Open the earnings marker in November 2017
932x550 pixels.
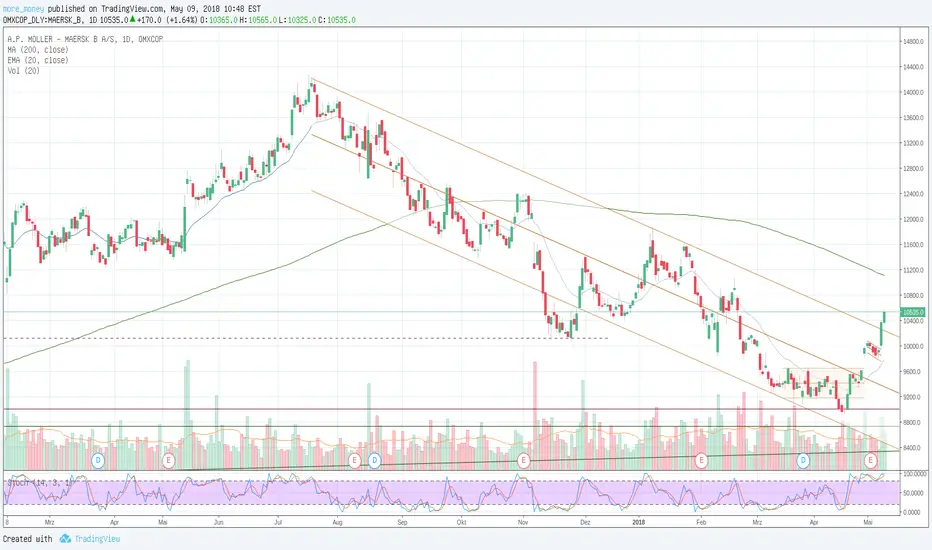(x=523, y=460)
